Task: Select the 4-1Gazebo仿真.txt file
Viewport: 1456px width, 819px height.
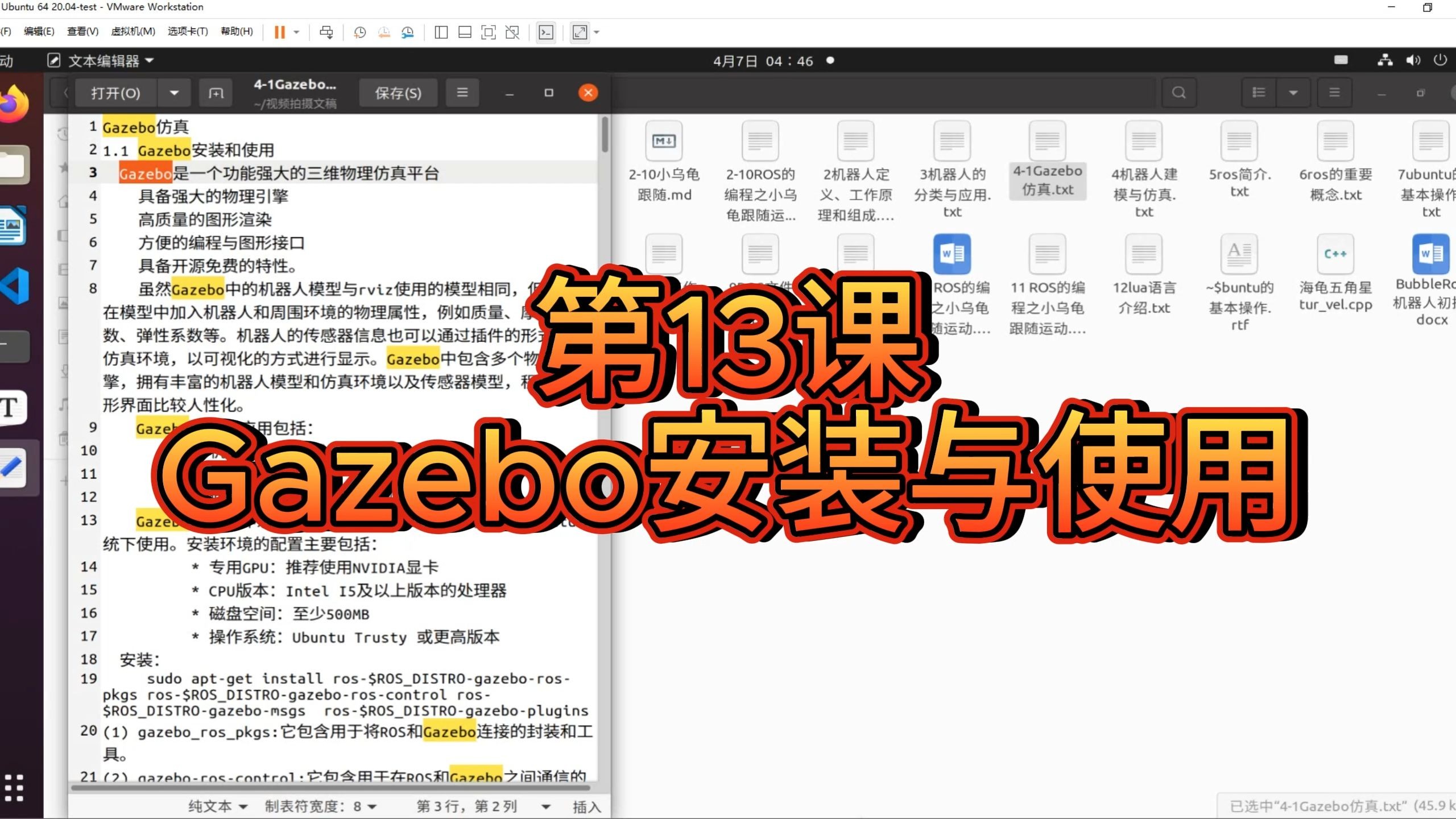Action: [1048, 161]
